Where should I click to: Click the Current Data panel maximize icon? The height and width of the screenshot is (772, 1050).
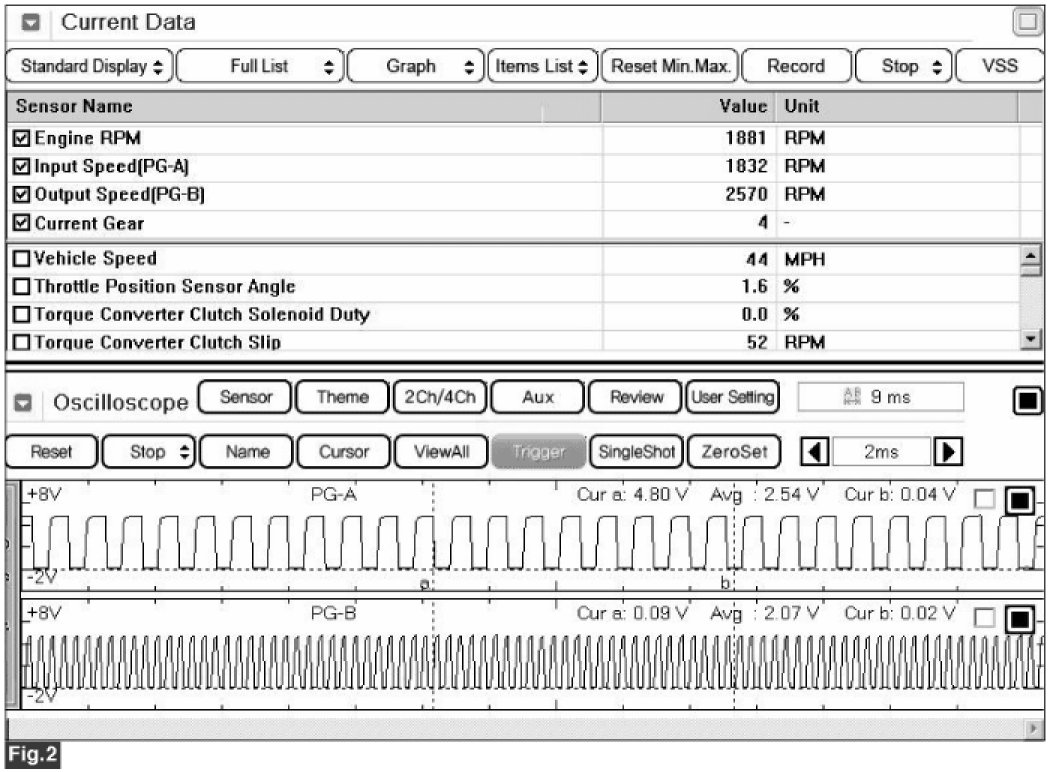1027,23
